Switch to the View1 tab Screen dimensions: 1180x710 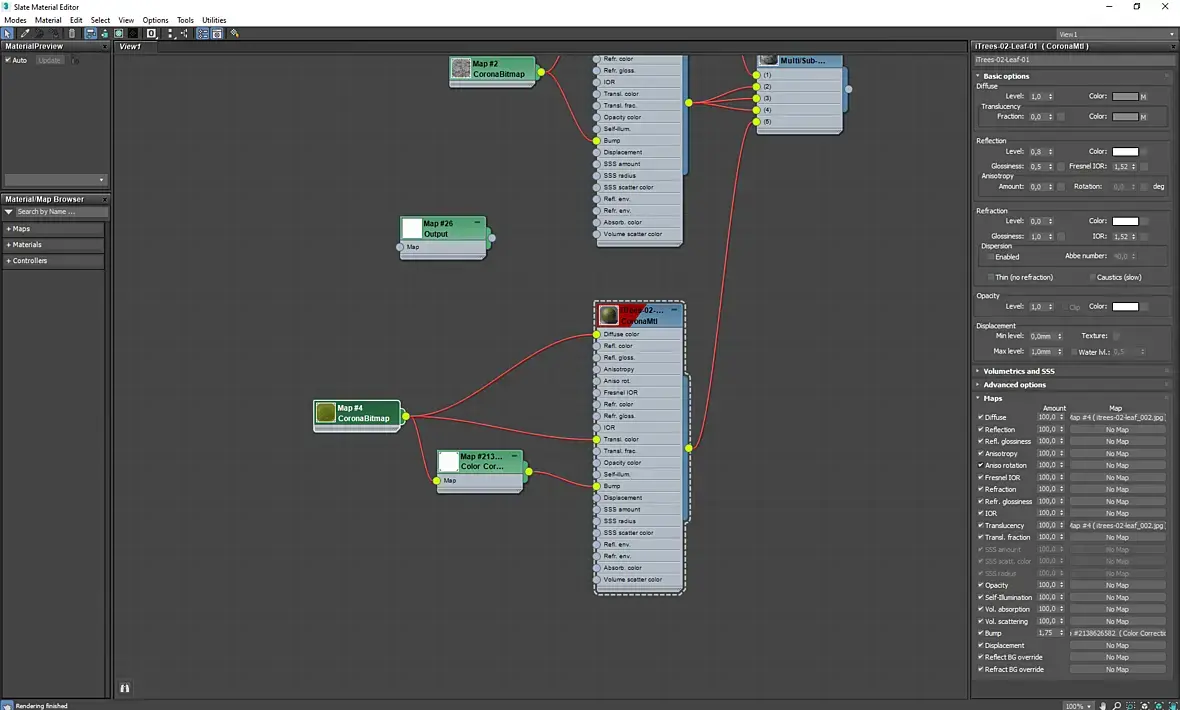(129, 47)
